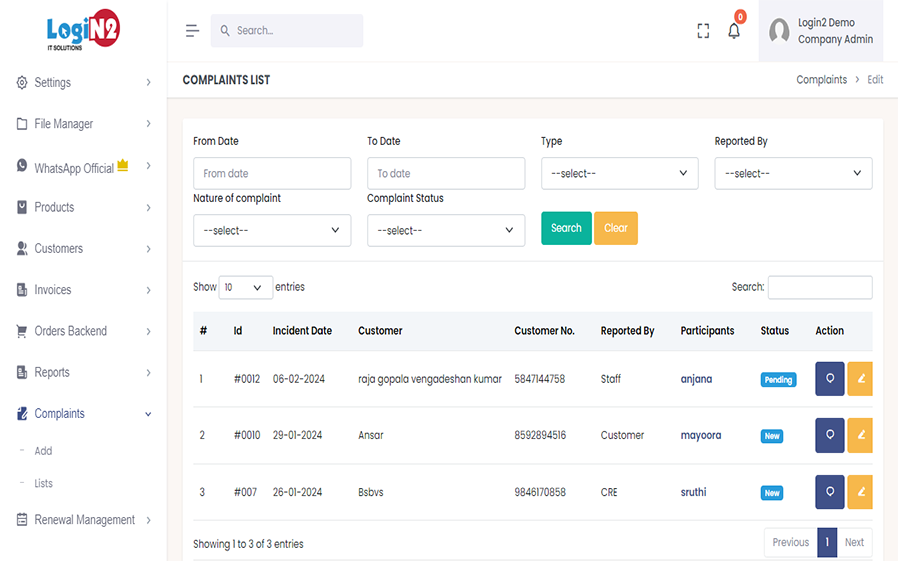Open the Reported By dropdown
This screenshot has height=561, width=898.
click(x=793, y=173)
